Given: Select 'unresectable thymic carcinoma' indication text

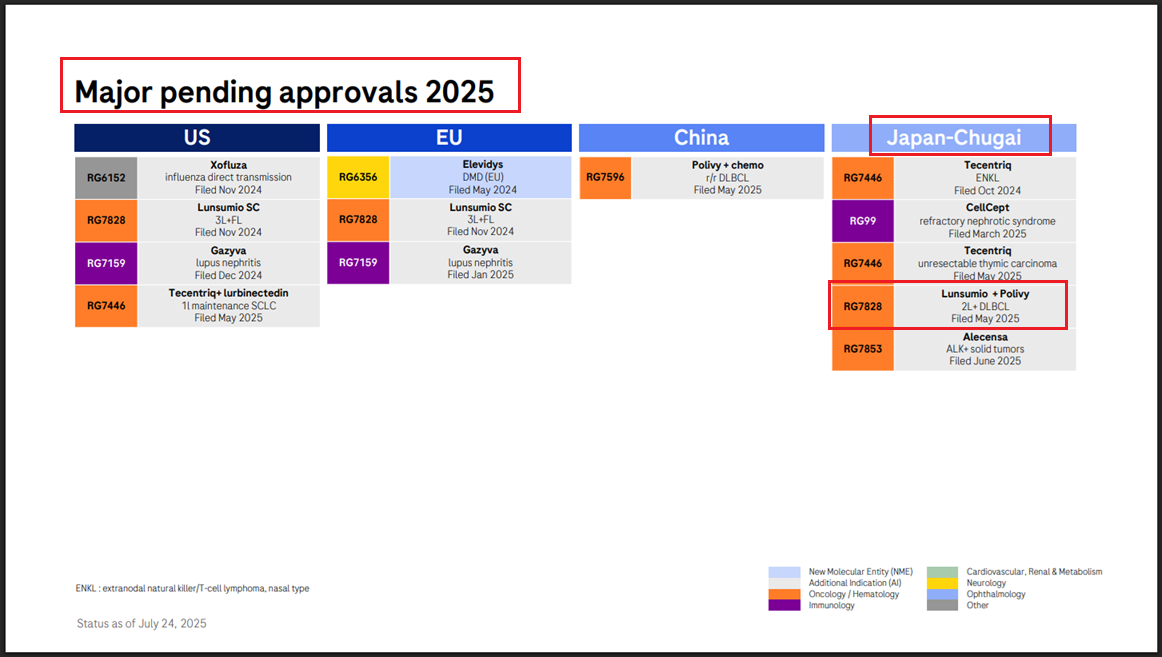Looking at the screenshot, I should coord(987,263).
